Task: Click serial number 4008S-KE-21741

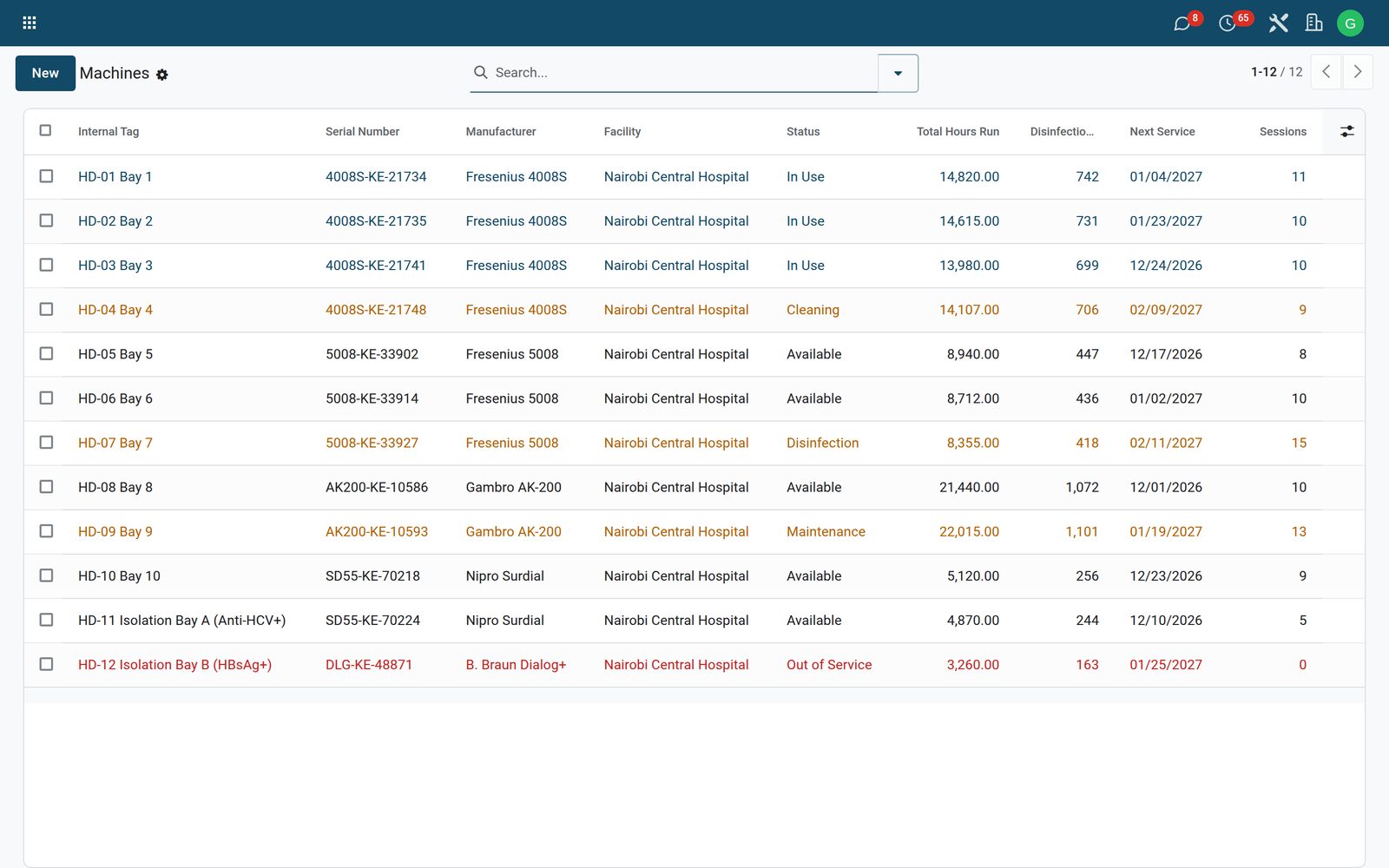Action: click(x=376, y=266)
